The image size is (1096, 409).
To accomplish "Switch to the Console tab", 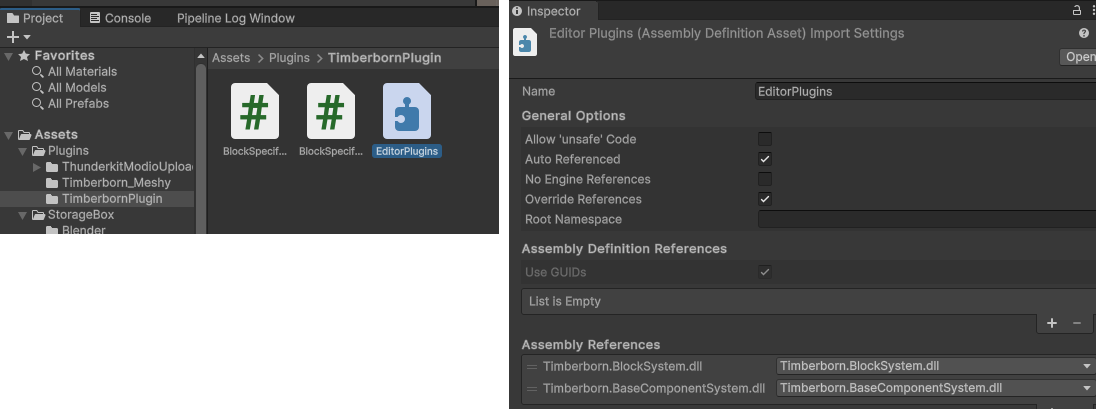I will tap(120, 18).
